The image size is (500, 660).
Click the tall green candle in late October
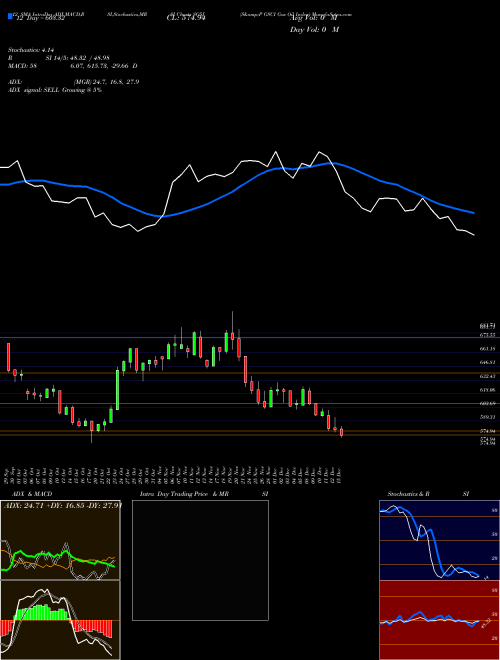pyautogui.click(x=117, y=389)
